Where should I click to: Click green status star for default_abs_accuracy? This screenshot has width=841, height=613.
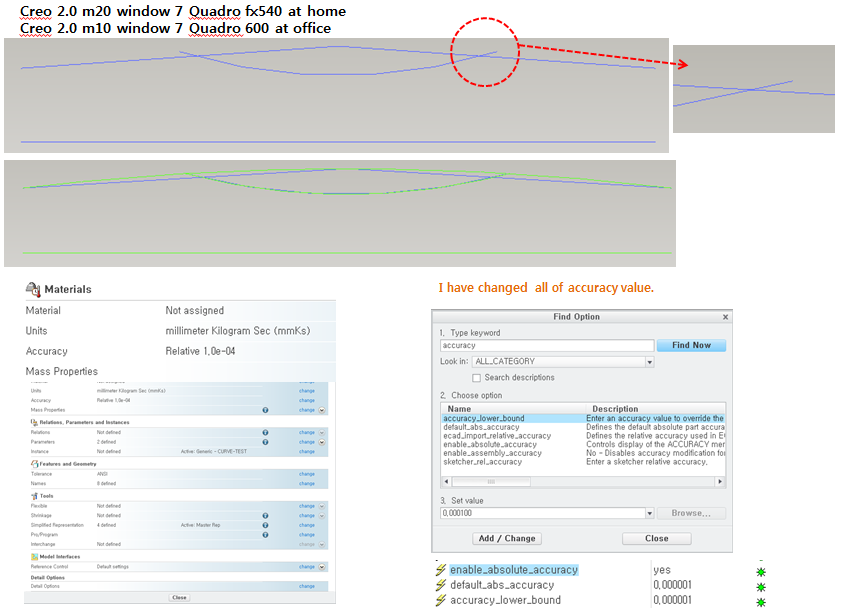(761, 587)
